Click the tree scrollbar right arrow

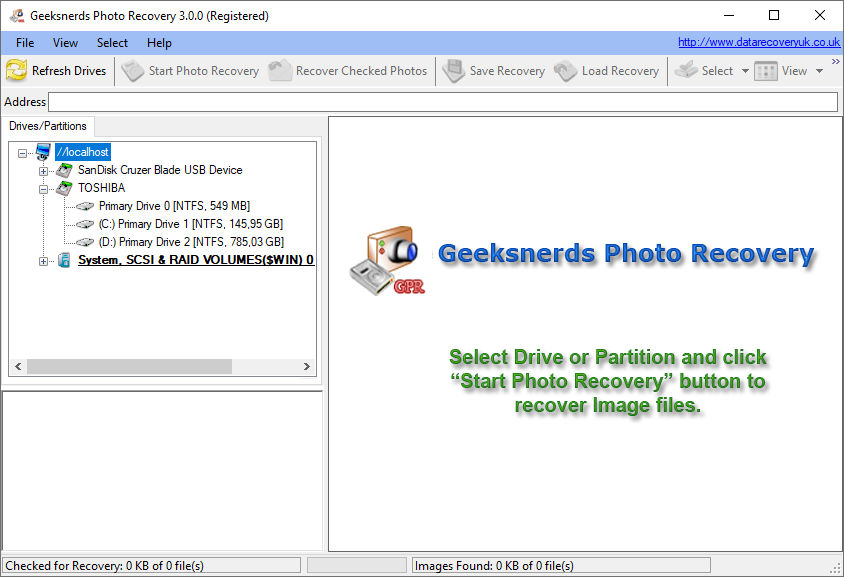tap(307, 367)
